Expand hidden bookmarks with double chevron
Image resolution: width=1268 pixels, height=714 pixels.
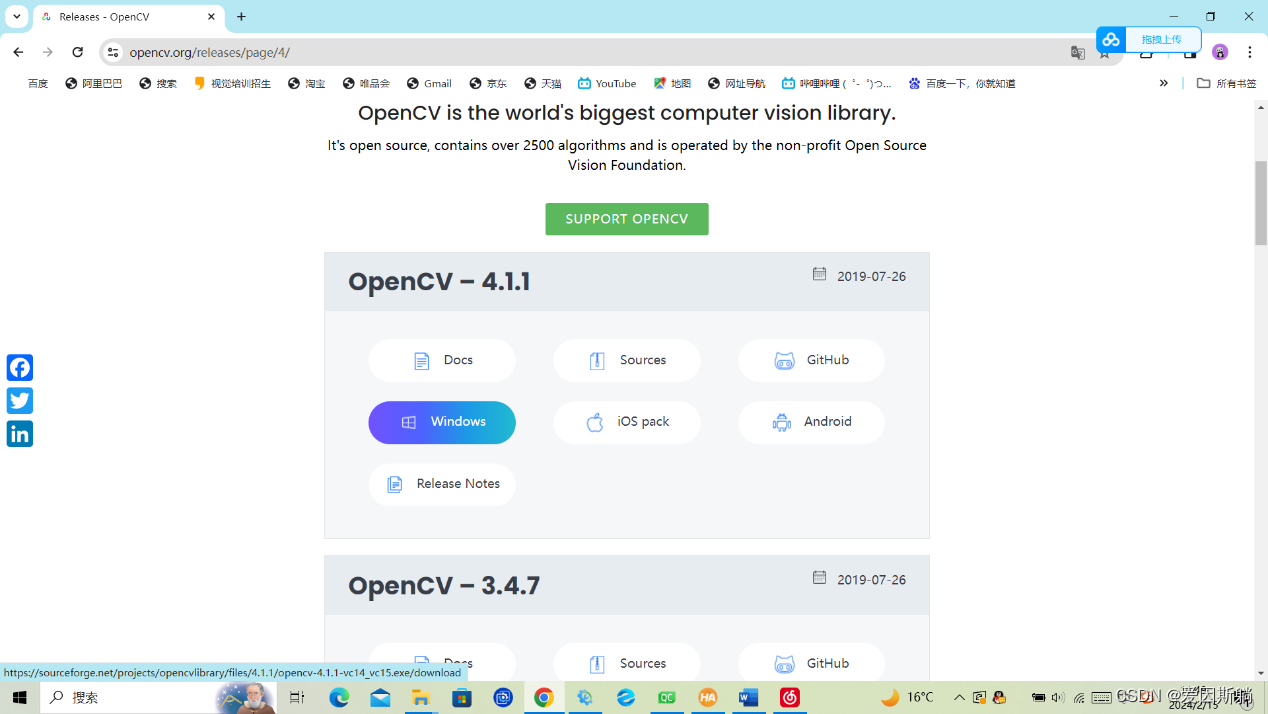[x=1163, y=83]
